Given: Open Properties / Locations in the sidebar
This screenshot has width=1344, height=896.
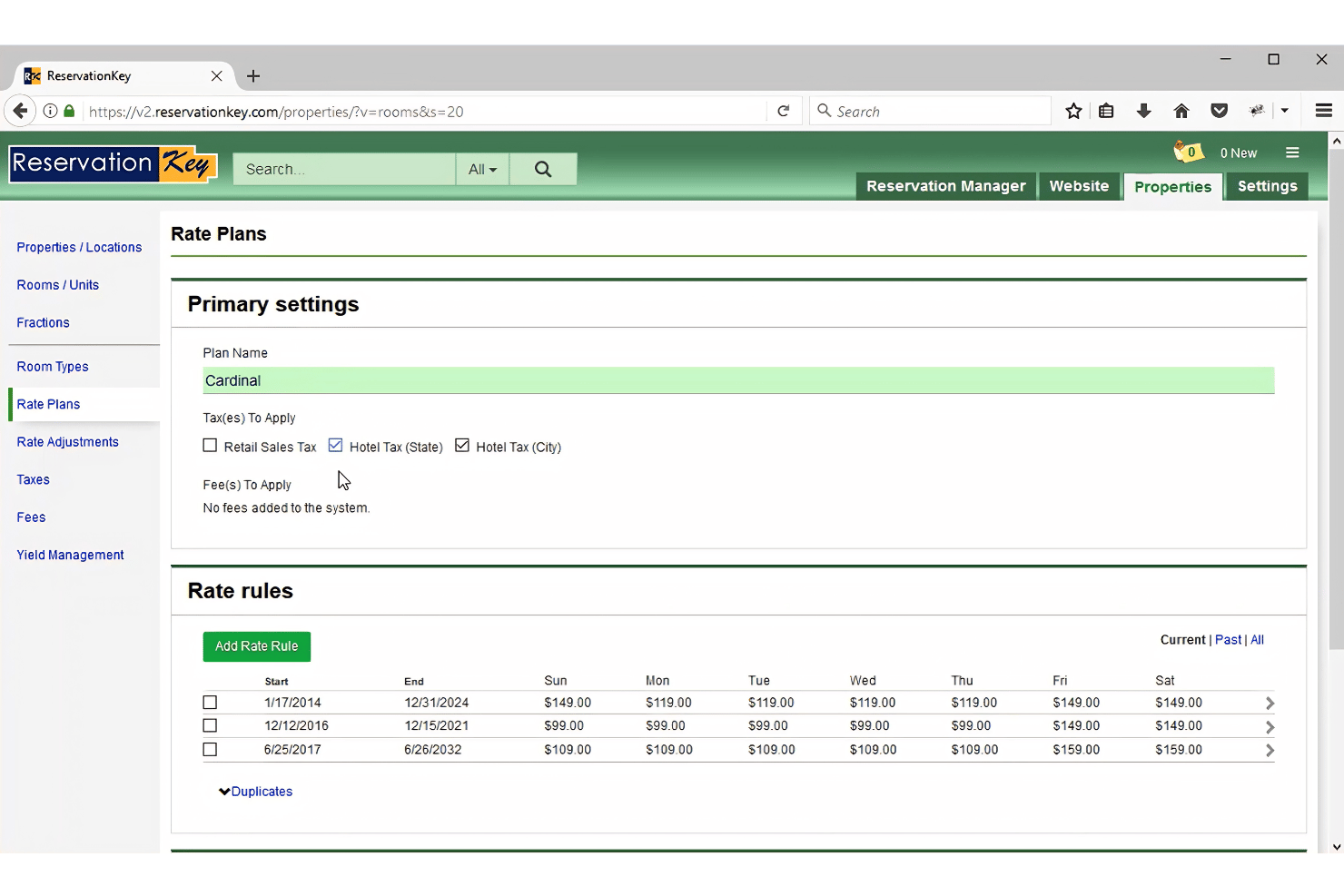Looking at the screenshot, I should click(x=79, y=247).
